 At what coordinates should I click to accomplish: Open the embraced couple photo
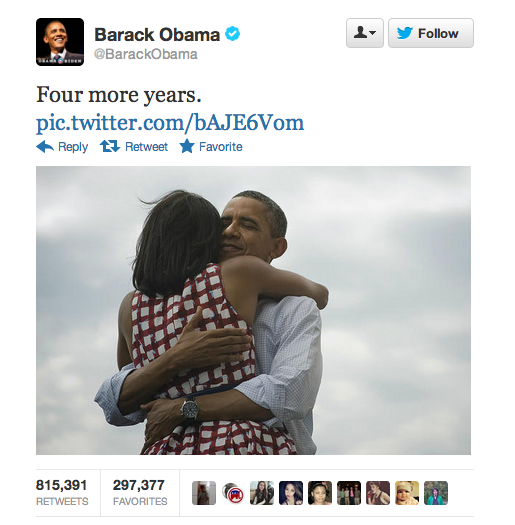point(253,310)
